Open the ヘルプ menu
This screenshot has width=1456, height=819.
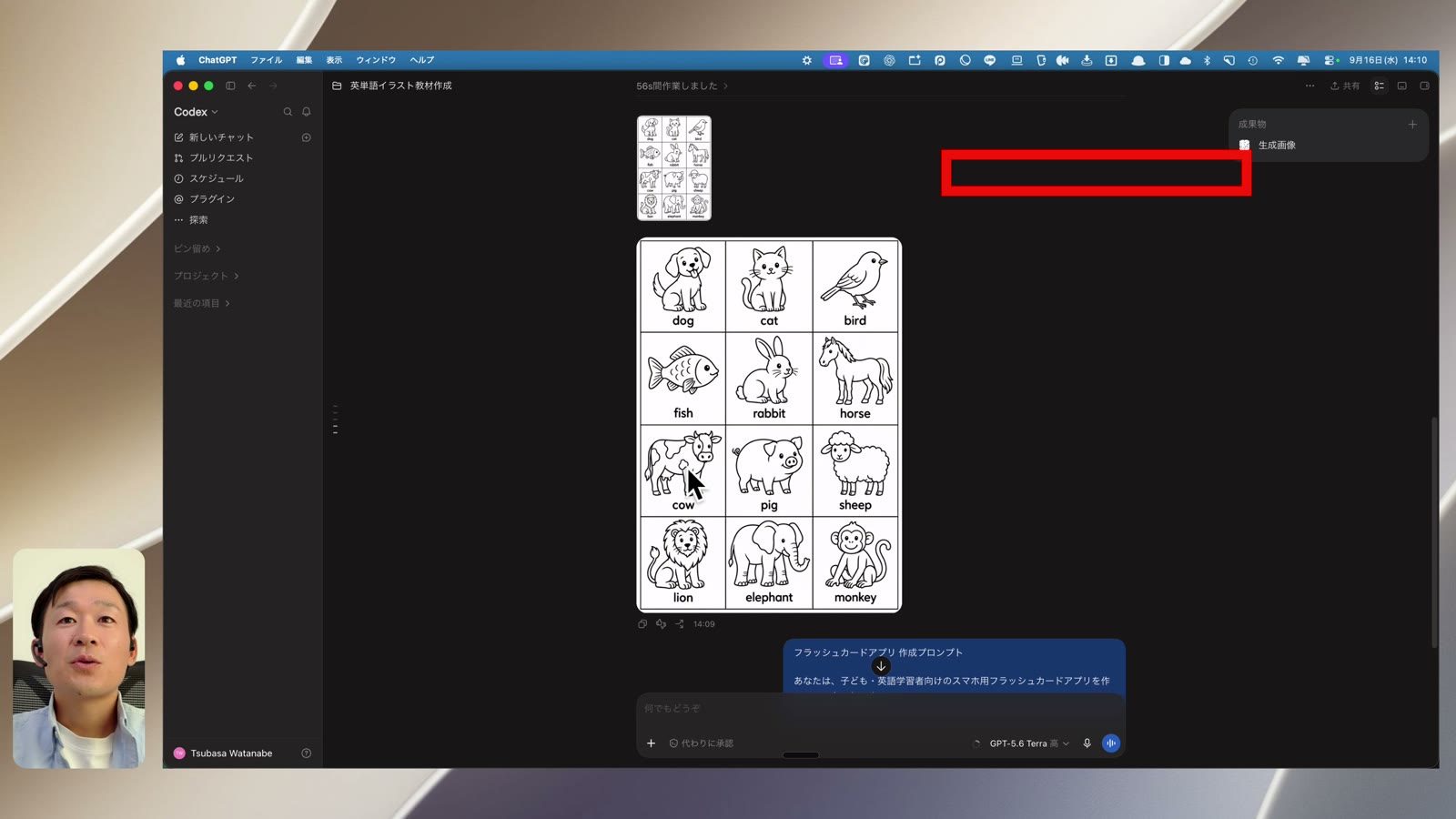point(421,60)
